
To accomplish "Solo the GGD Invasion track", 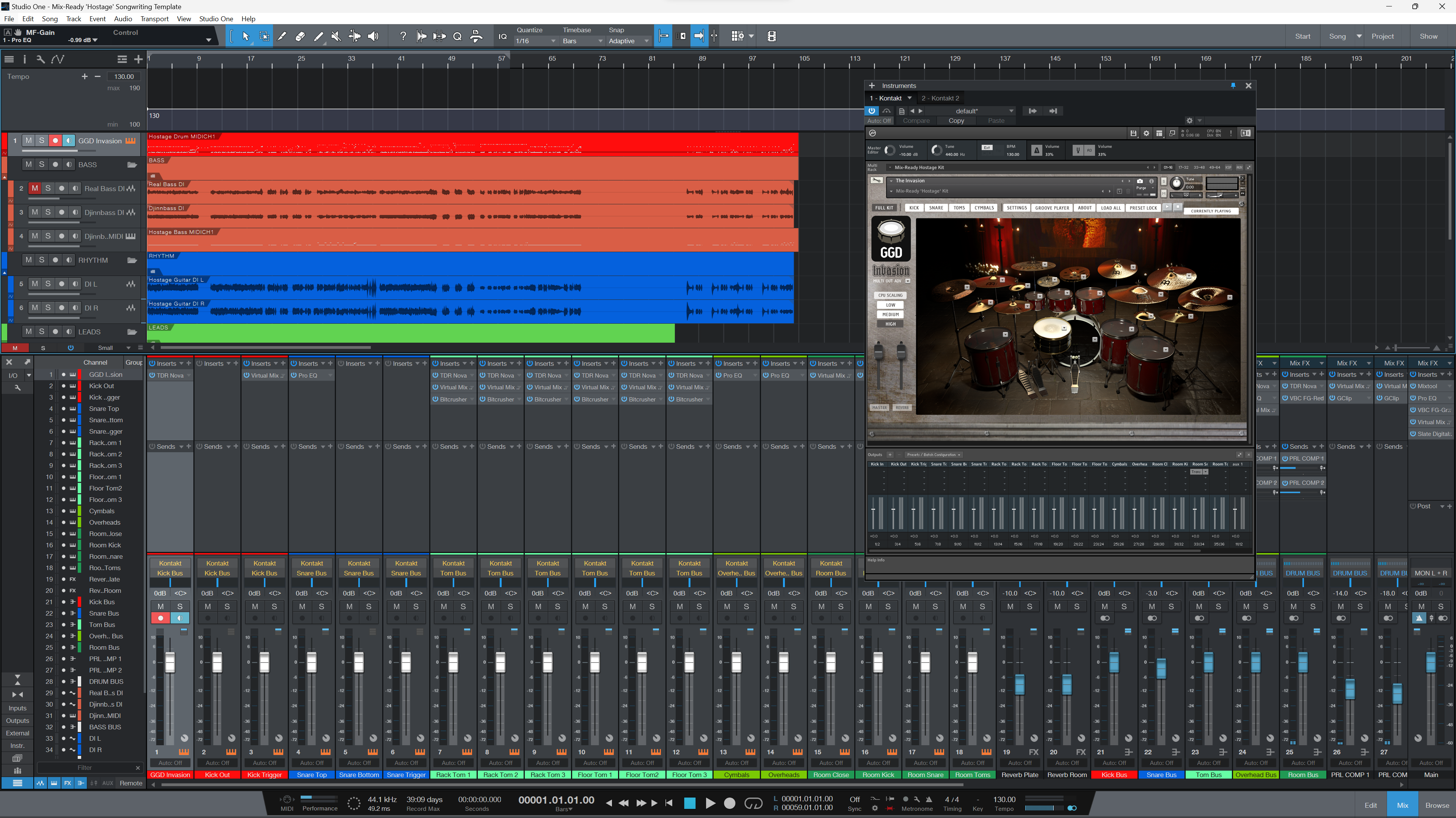I will point(41,141).
